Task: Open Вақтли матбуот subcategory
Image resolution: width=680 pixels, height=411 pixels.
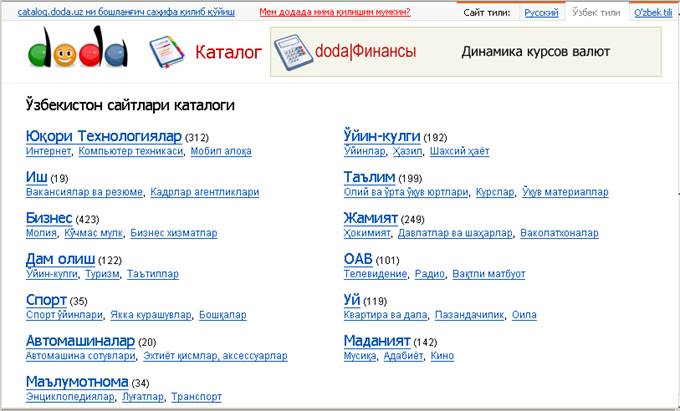Action: pos(489,274)
